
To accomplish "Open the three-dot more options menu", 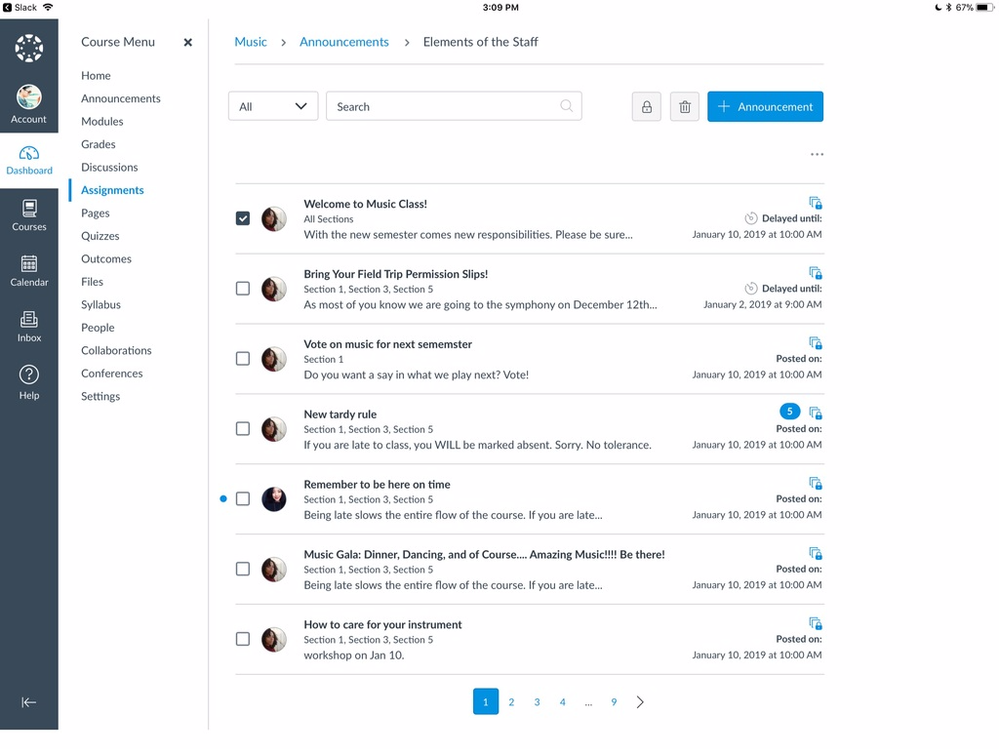I will [816, 155].
